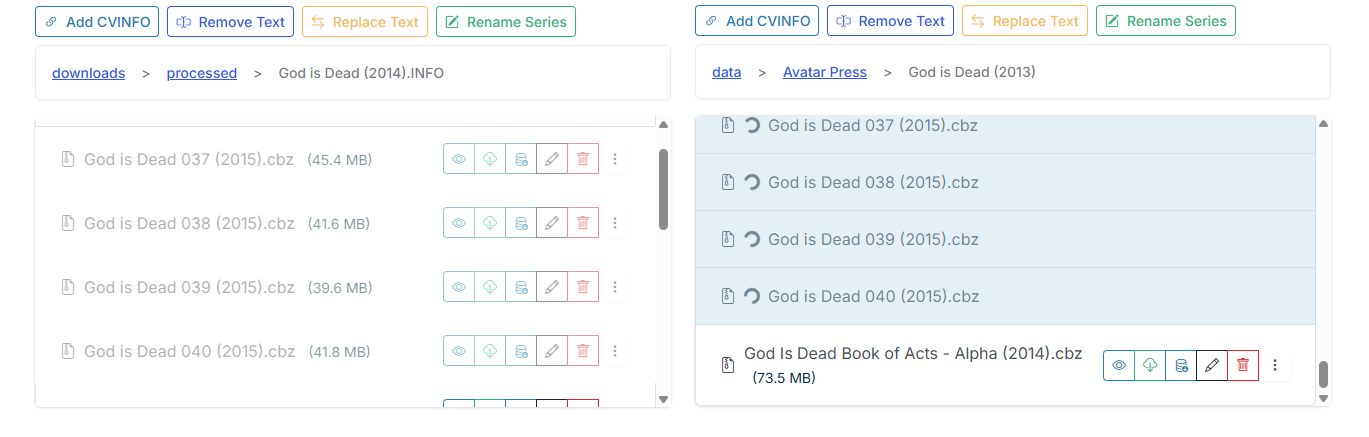The image size is (1369, 437).
Task: View Book of Acts Alpha with eye icon
Action: click(x=1119, y=366)
